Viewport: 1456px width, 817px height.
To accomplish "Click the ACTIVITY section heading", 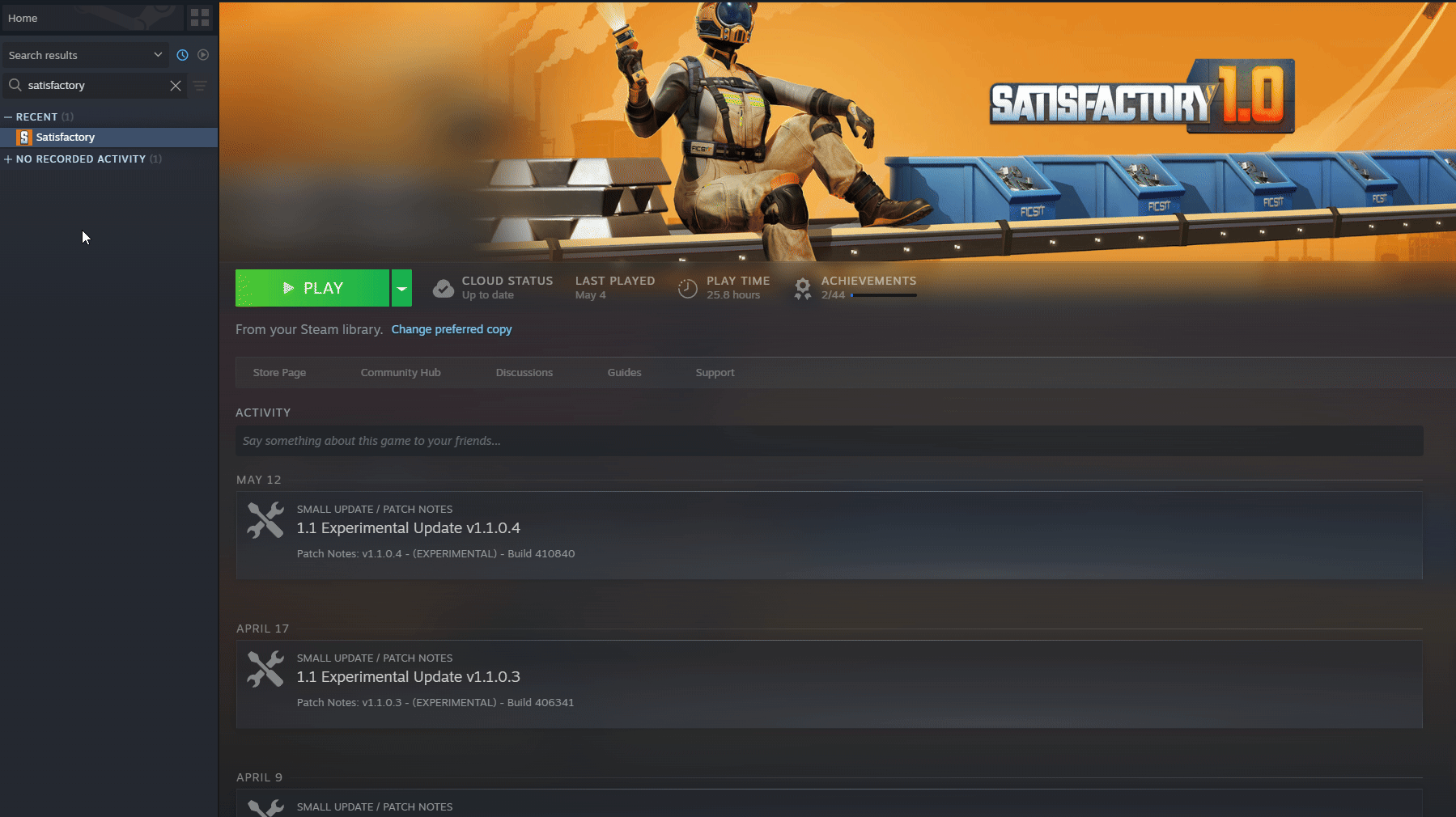I will [x=263, y=413].
